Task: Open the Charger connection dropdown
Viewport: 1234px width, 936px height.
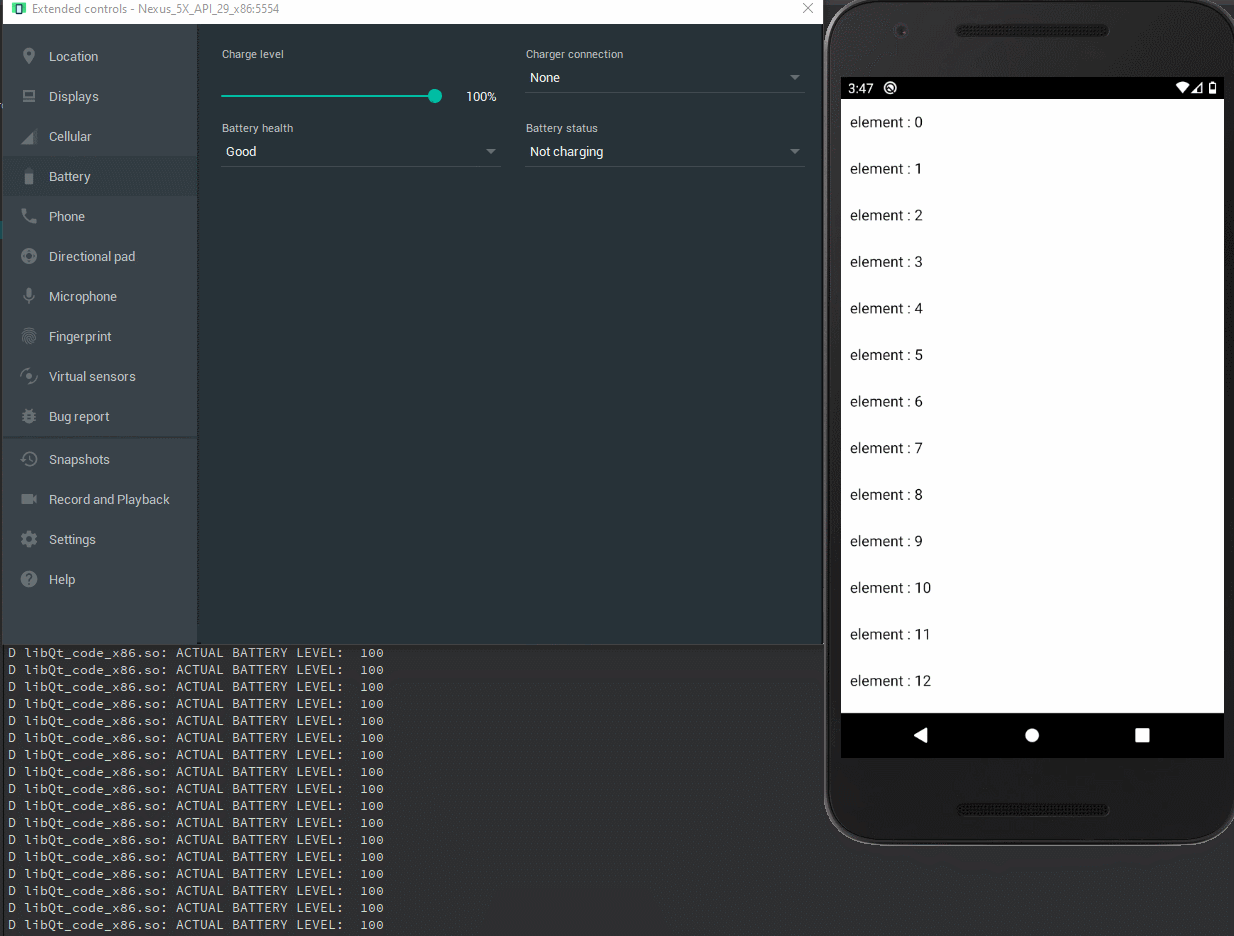Action: 665,77
